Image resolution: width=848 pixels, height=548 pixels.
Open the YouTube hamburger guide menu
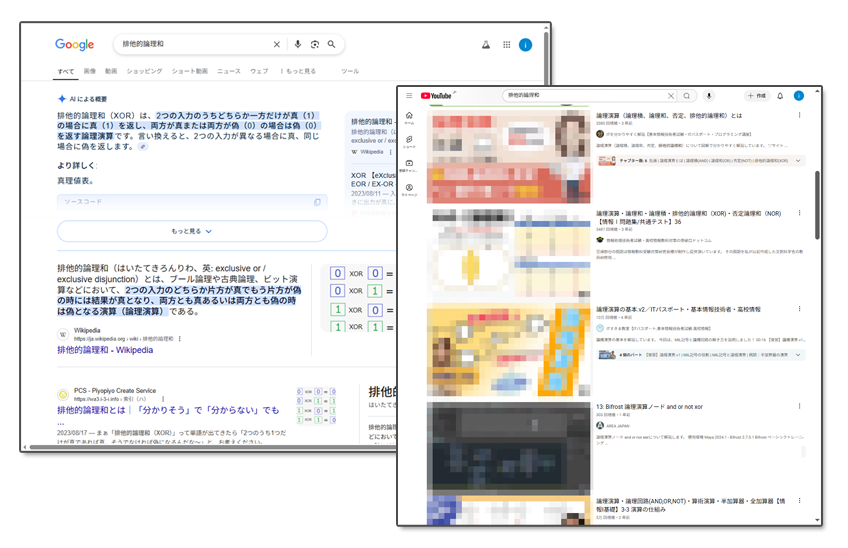click(x=409, y=96)
